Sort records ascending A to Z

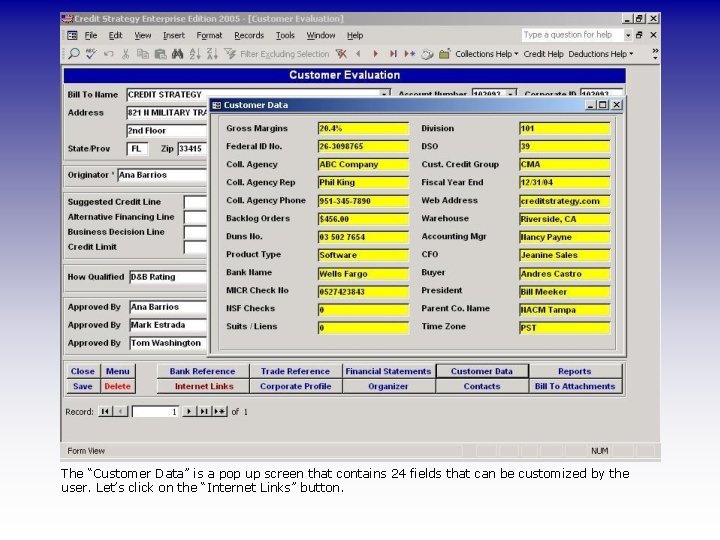(195, 54)
